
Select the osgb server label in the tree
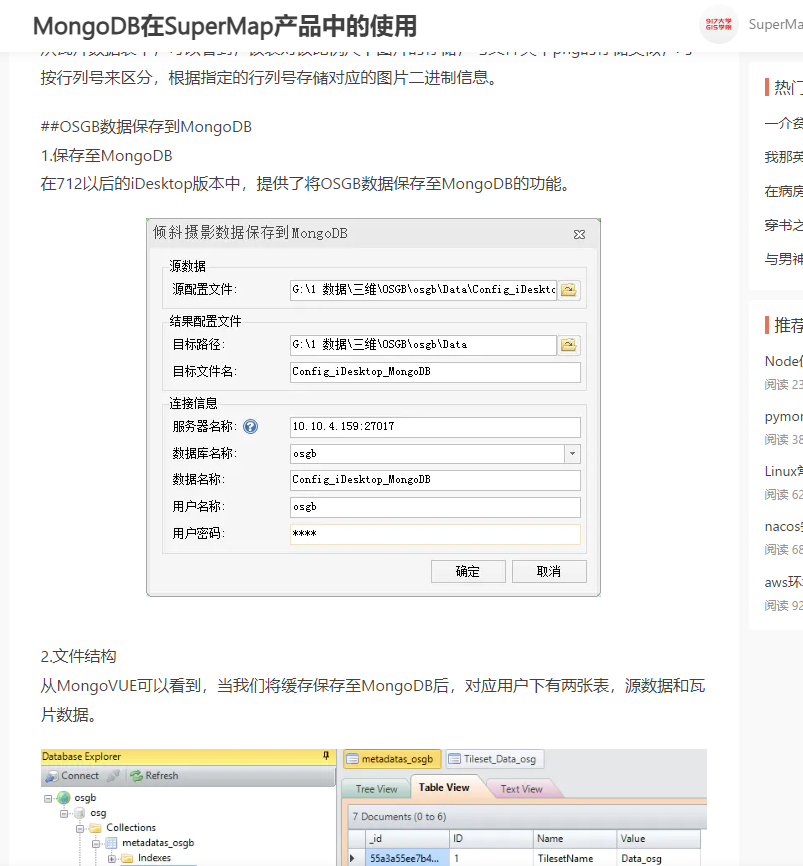pyautogui.click(x=85, y=798)
